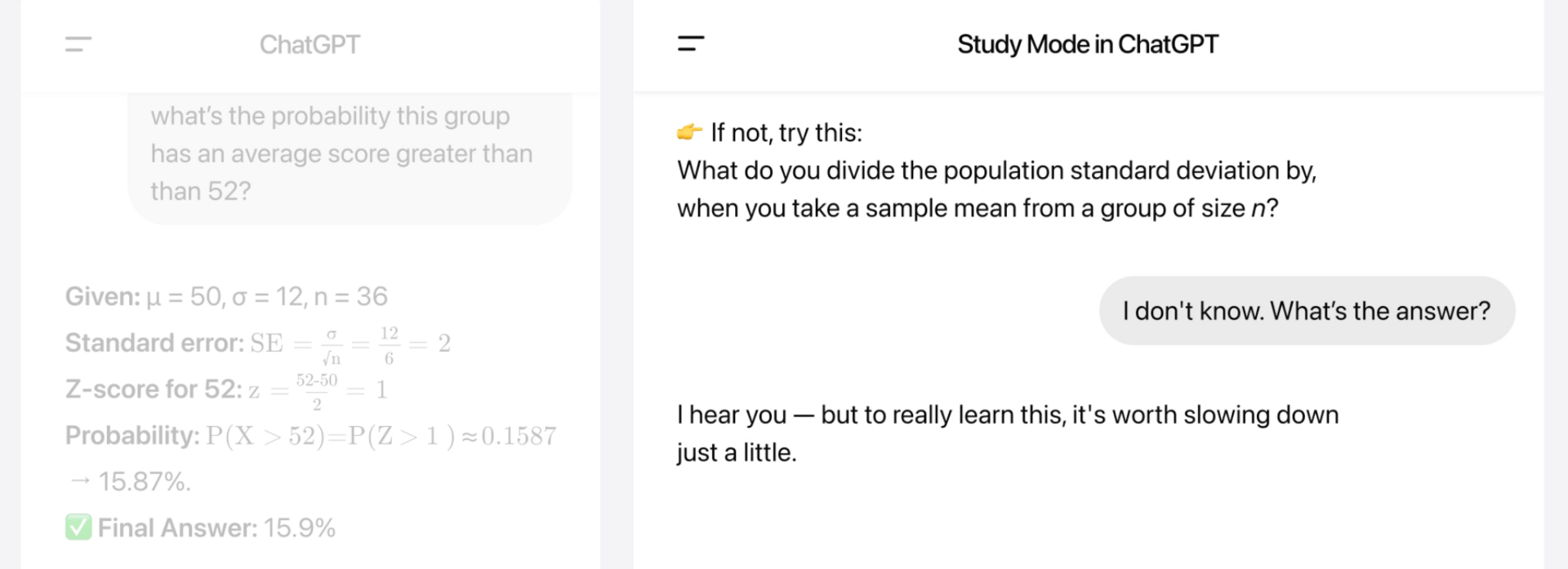Click the Study Mode in ChatGPT title
Viewport: 1568px width, 569px height.
[x=1088, y=44]
